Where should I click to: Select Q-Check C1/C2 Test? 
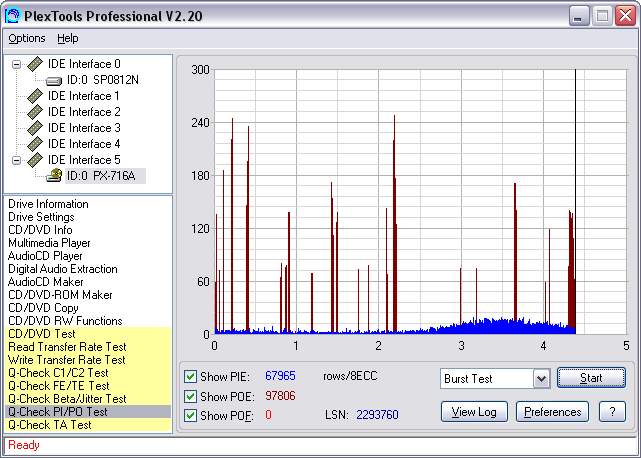(x=88, y=373)
